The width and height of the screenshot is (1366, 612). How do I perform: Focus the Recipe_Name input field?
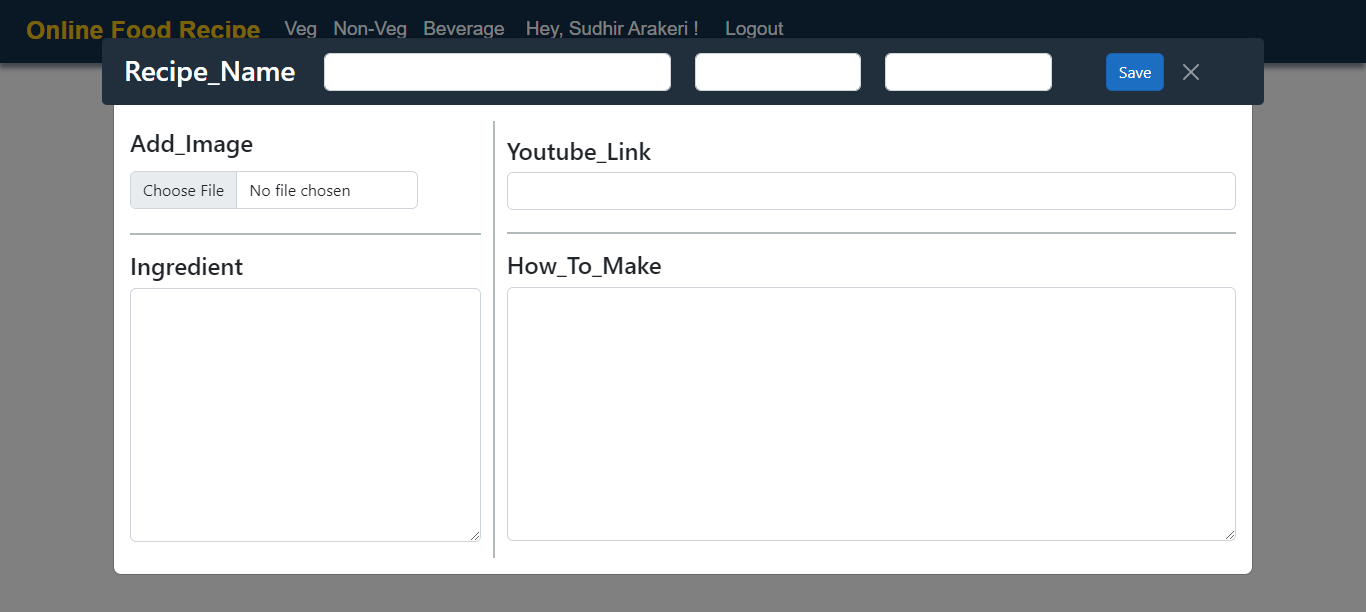pos(497,72)
